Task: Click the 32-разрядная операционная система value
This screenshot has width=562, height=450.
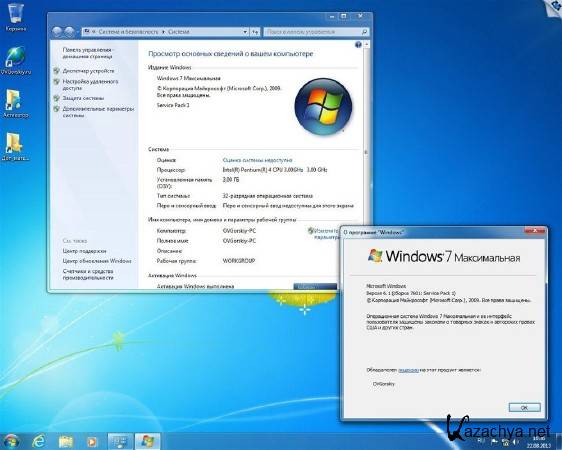Action: pyautogui.click(x=267, y=196)
